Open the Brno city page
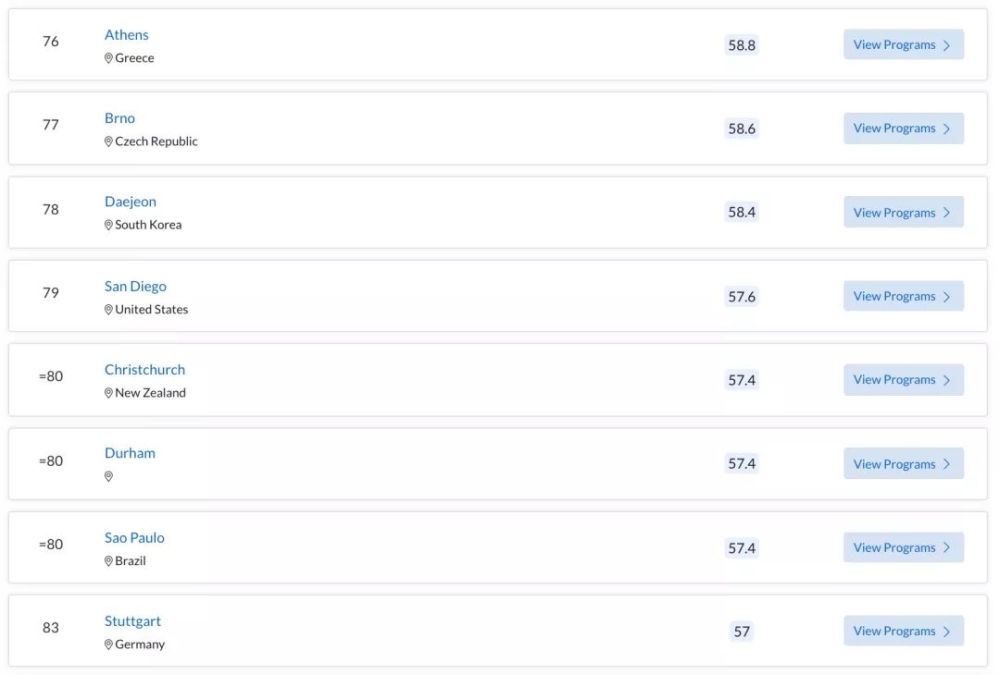 (120, 118)
